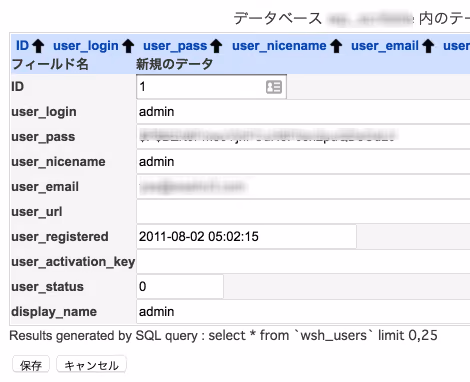Click the 保存 save button
Image resolution: width=470 pixels, height=382 pixels.
coord(31,365)
